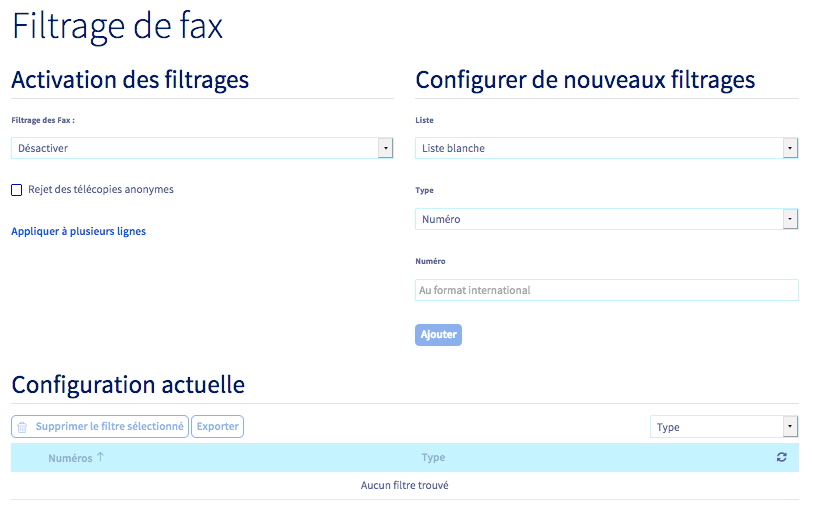
Task: Click the arrow on the Numéro select
Action: pos(790,219)
